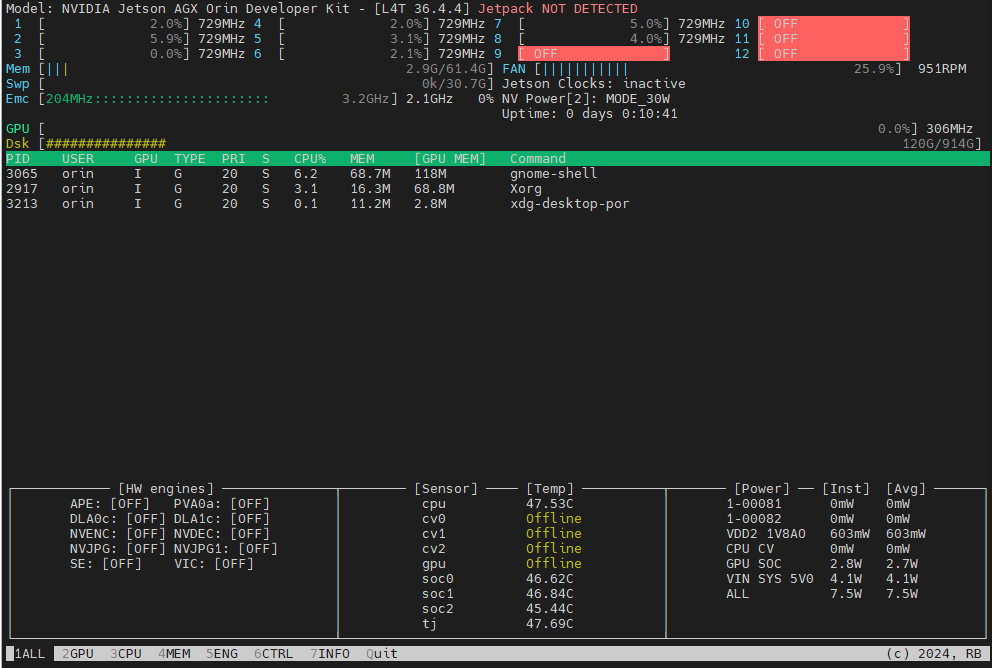Click the TYPE column header
The image size is (992, 668).
tap(190, 159)
